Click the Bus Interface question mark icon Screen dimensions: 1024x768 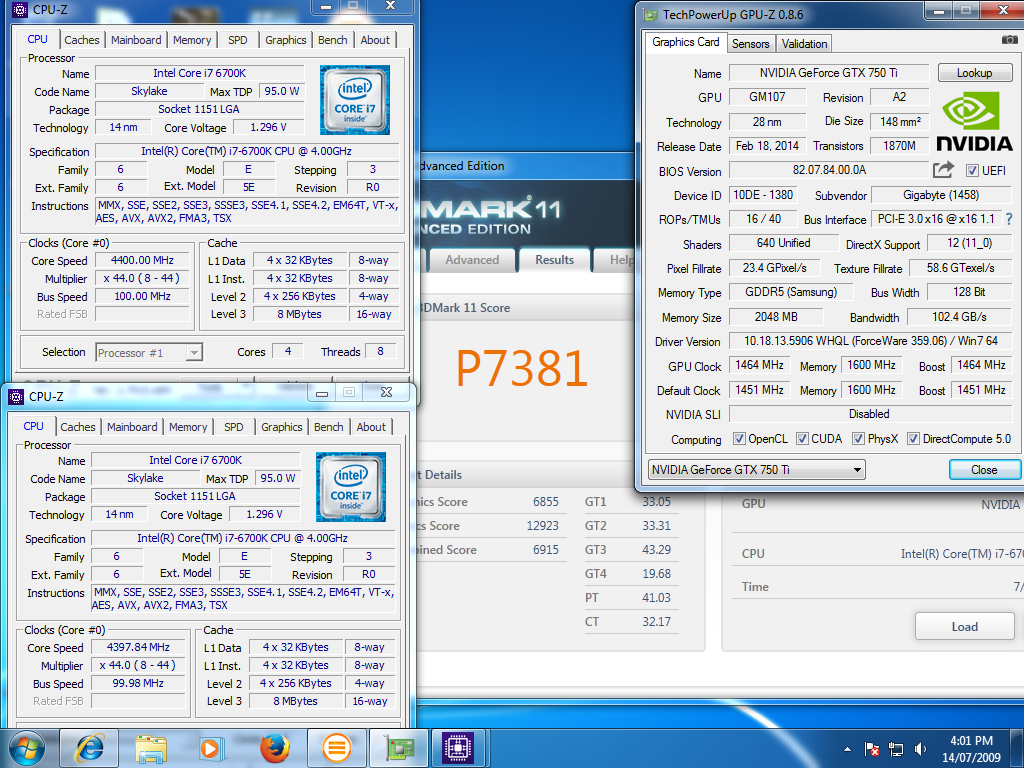[1009, 219]
